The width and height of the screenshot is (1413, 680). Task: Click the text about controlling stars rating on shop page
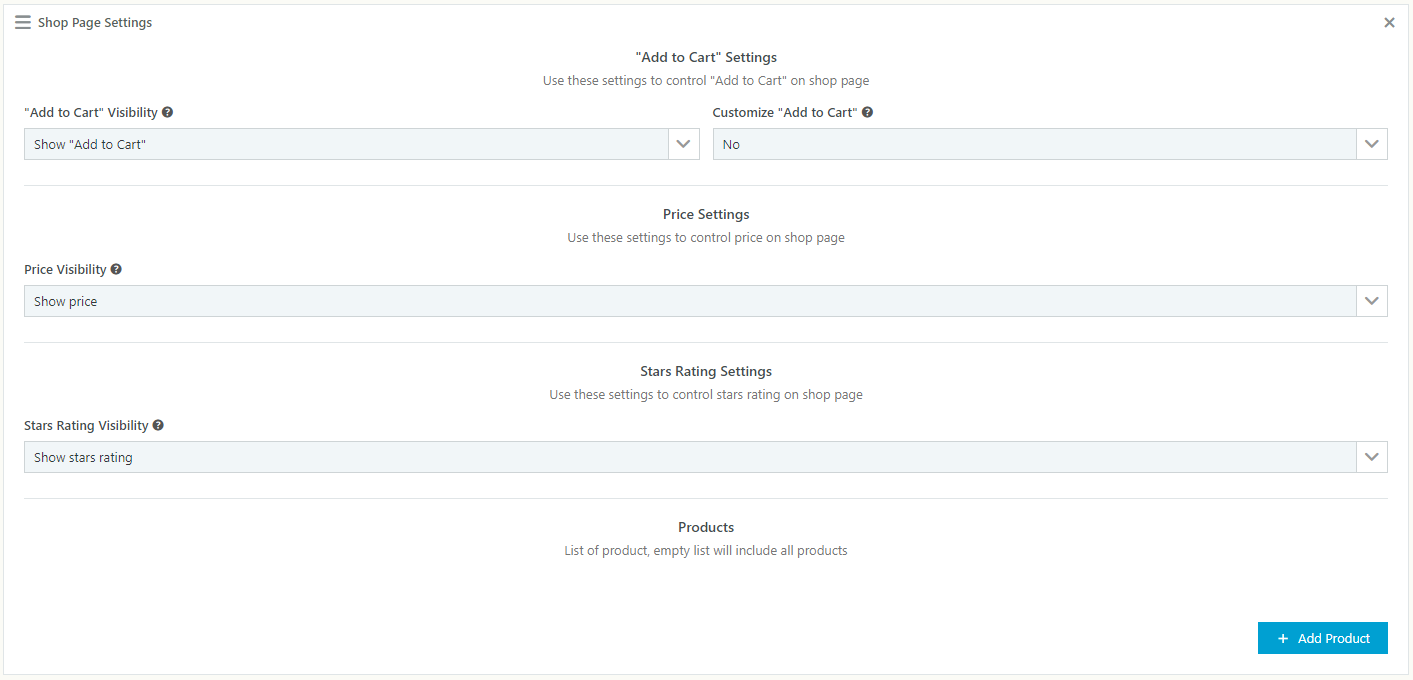[706, 395]
